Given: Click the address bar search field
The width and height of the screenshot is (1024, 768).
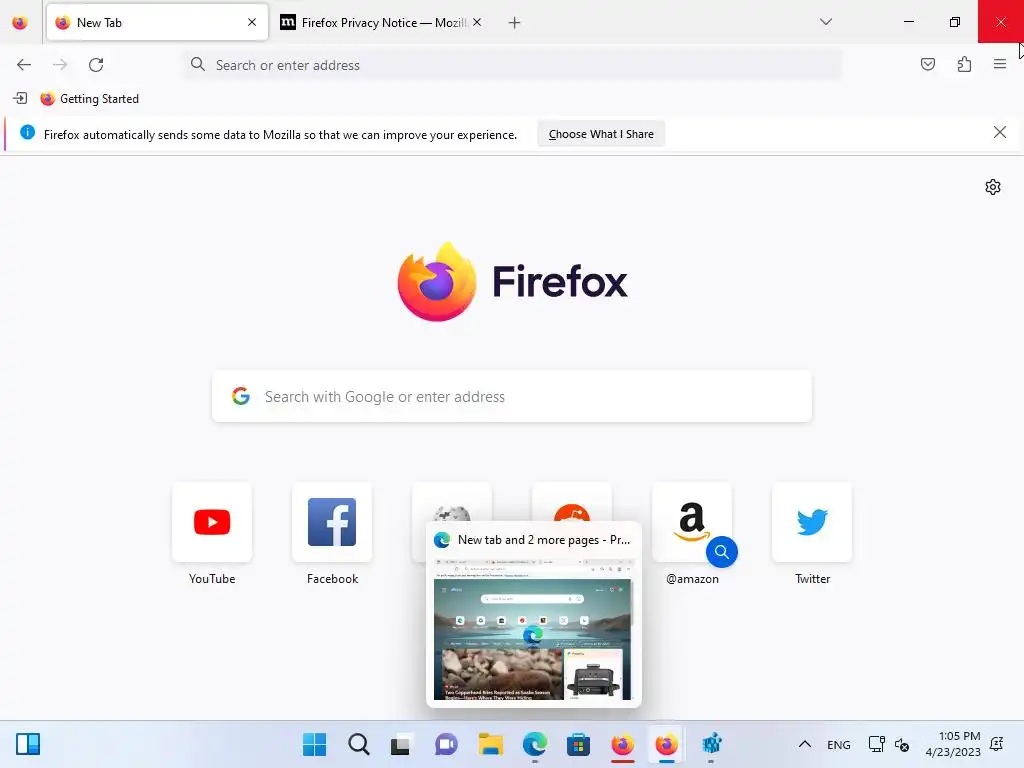Looking at the screenshot, I should [512, 65].
